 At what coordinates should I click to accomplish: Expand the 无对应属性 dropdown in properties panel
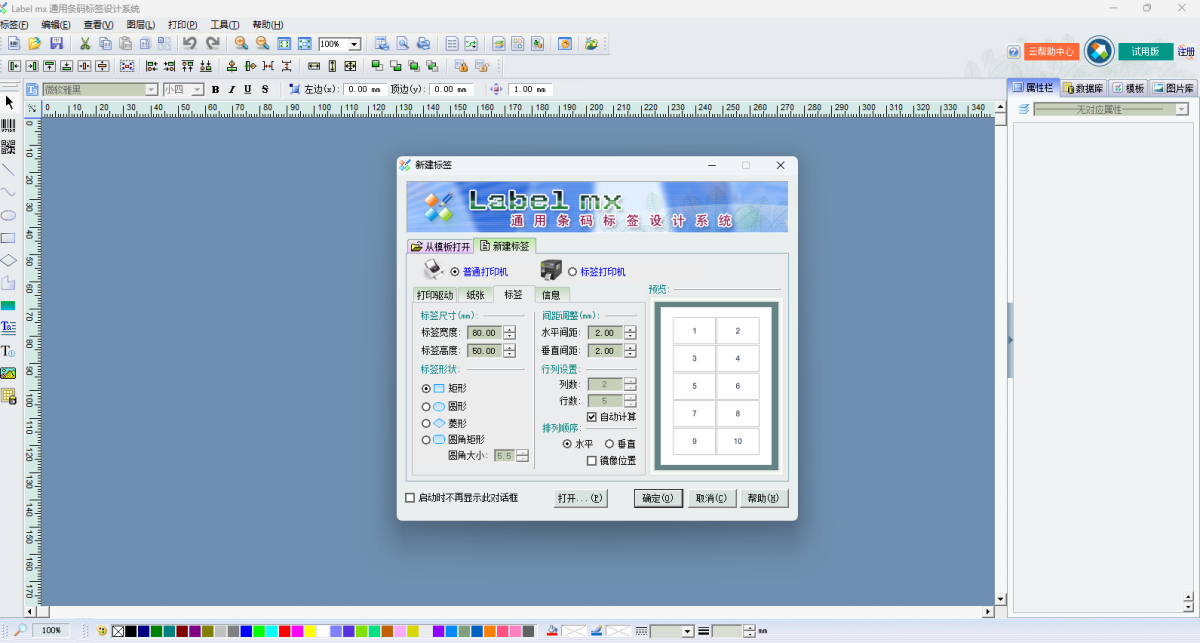coord(1181,109)
